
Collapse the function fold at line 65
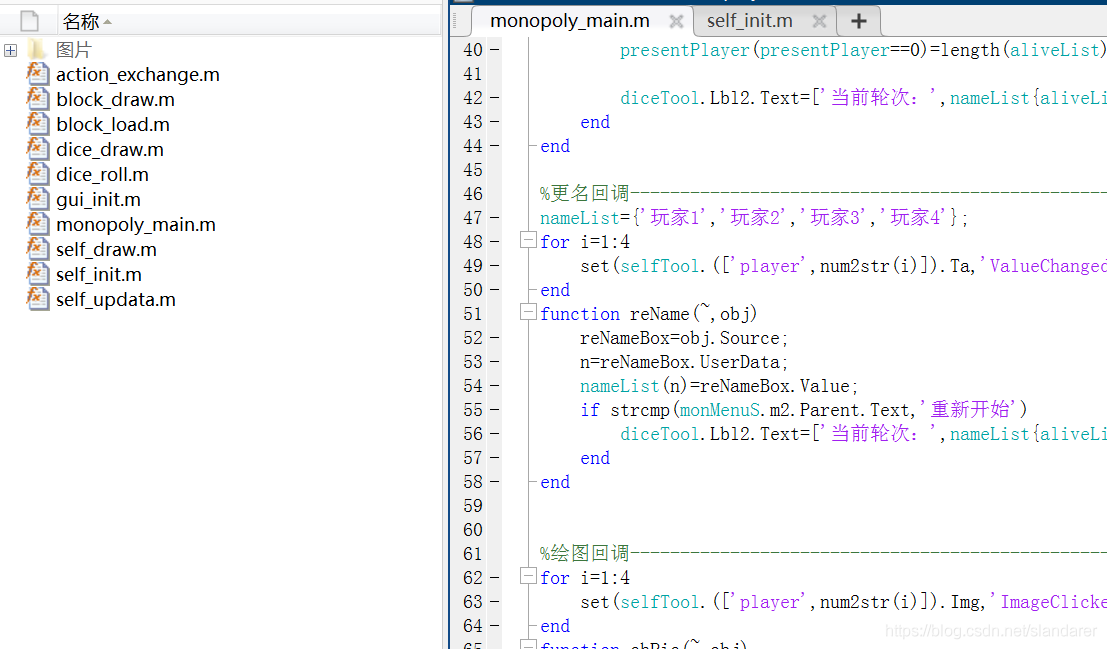[x=527, y=644]
